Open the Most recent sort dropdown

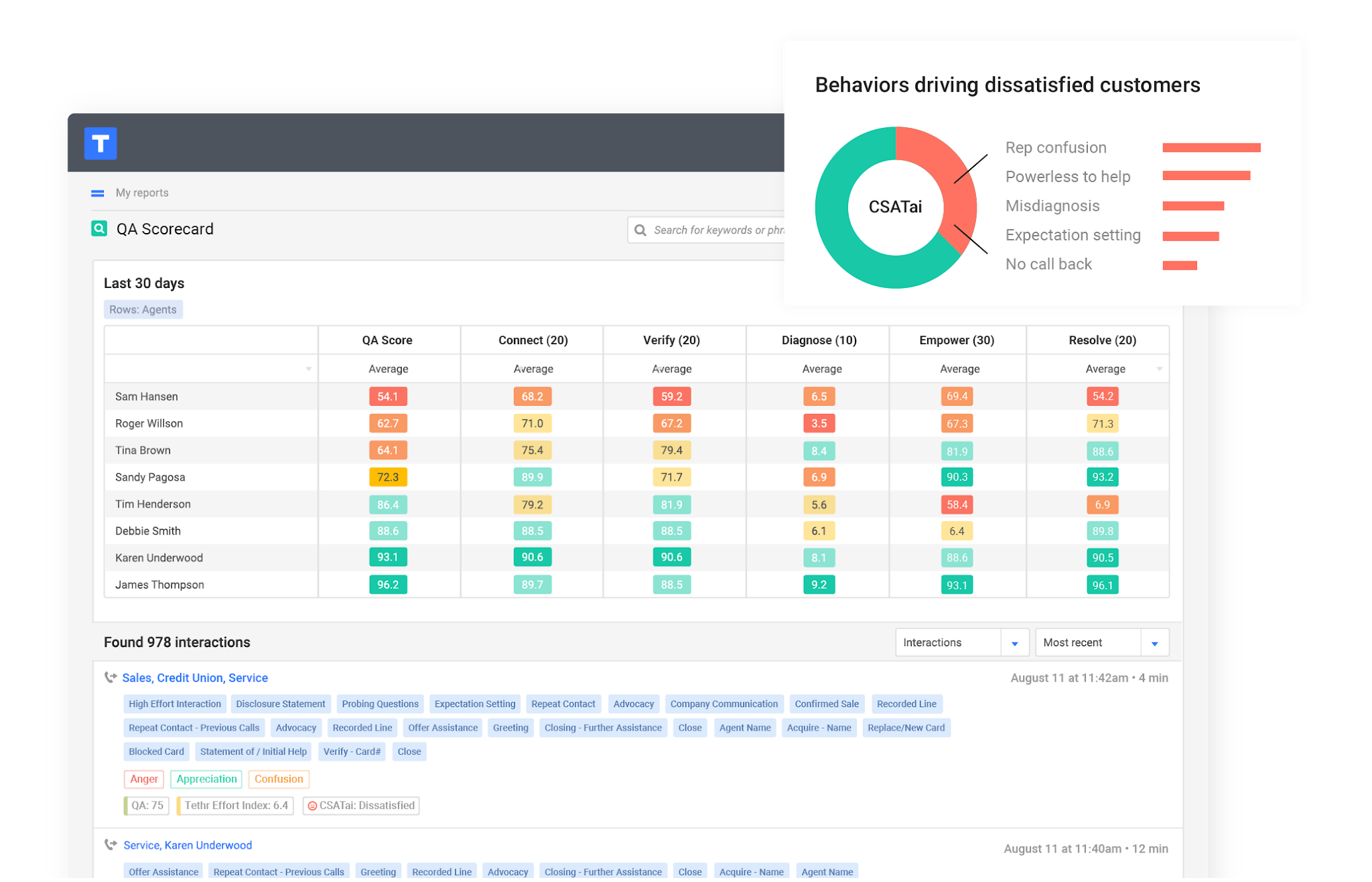tap(1102, 643)
